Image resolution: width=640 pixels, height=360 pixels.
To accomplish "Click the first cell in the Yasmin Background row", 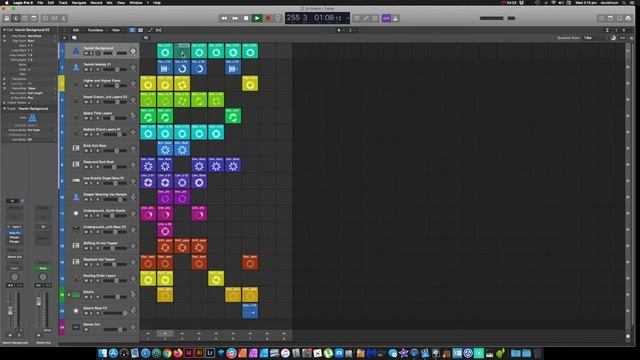I will (165, 51).
